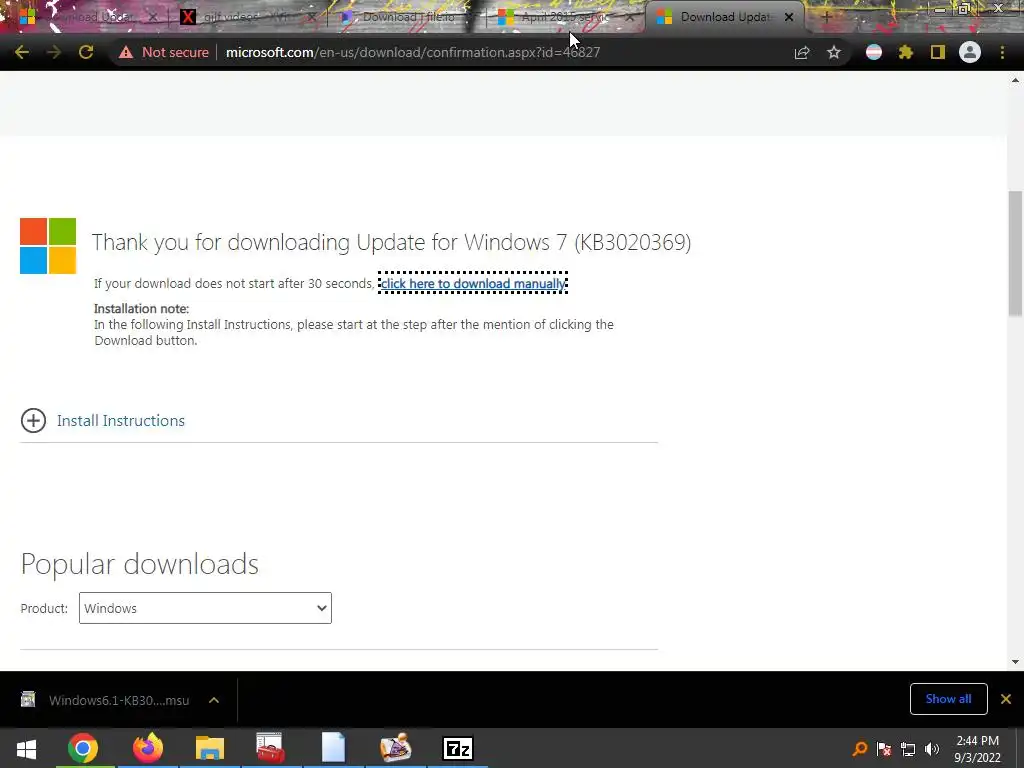Viewport: 1024px width, 768px height.
Task: Open File Explorer from the taskbar
Action: [x=210, y=748]
